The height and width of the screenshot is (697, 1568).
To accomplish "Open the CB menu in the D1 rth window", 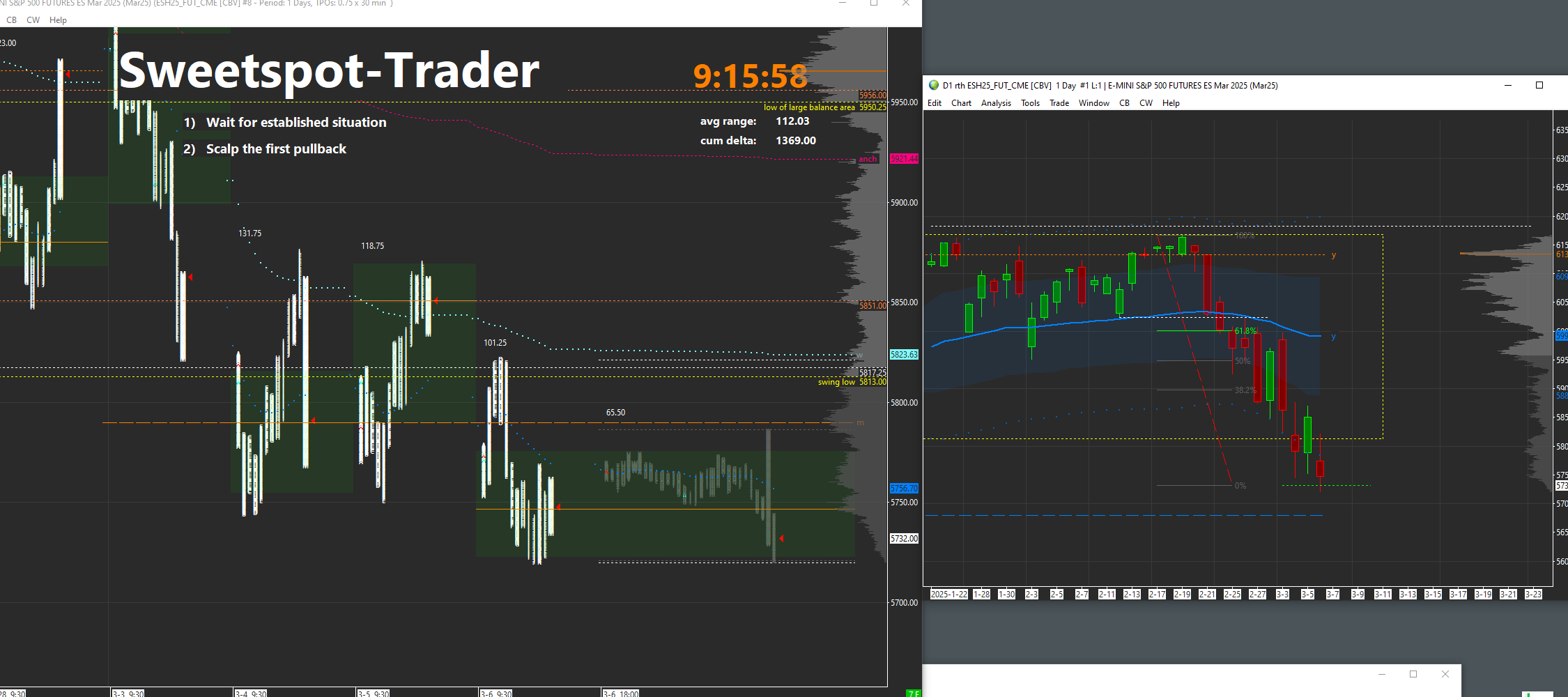I will pos(1124,103).
